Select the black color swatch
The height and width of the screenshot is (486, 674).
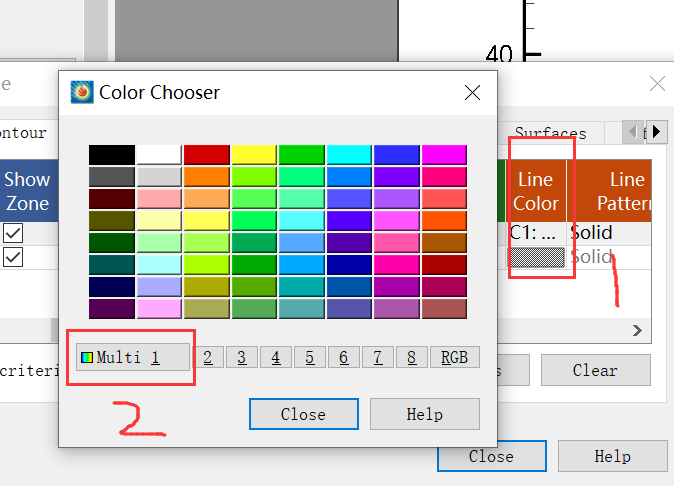[112, 155]
